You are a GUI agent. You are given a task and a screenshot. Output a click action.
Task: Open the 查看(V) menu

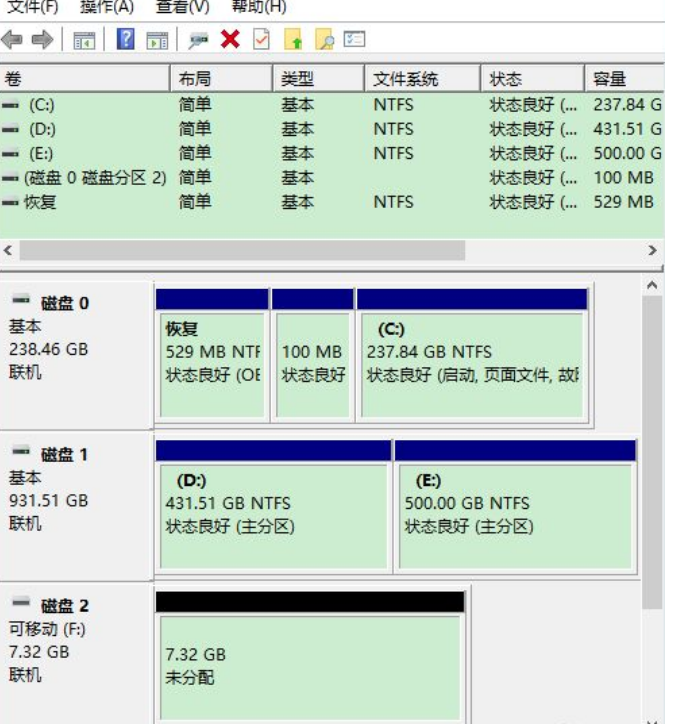[182, 7]
